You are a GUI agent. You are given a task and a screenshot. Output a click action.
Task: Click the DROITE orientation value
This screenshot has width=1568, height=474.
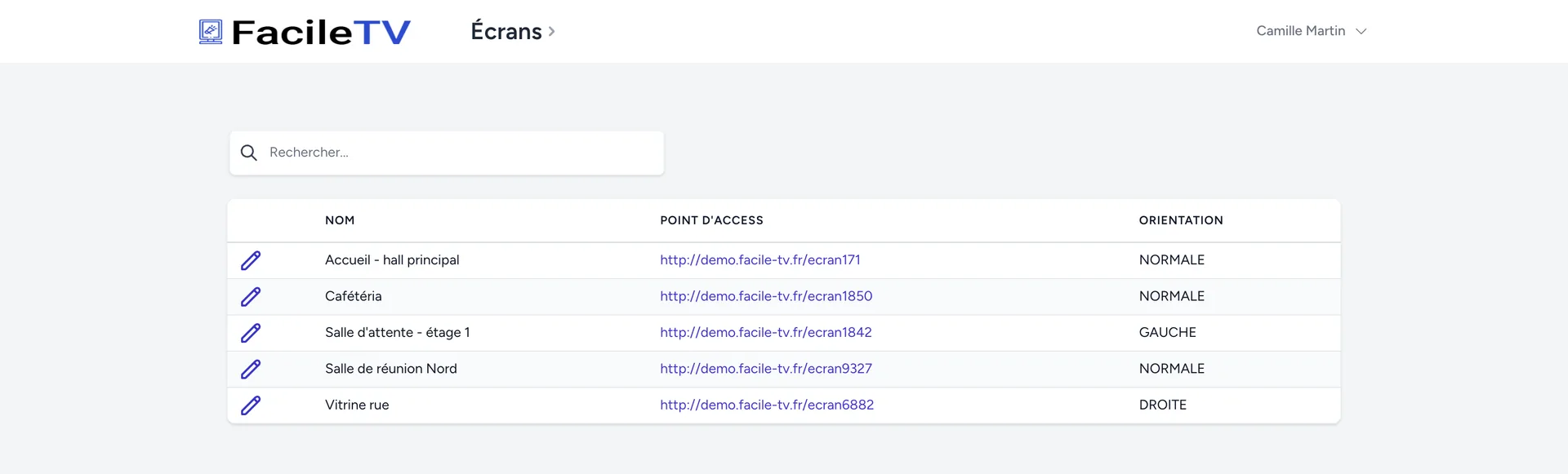click(1163, 405)
